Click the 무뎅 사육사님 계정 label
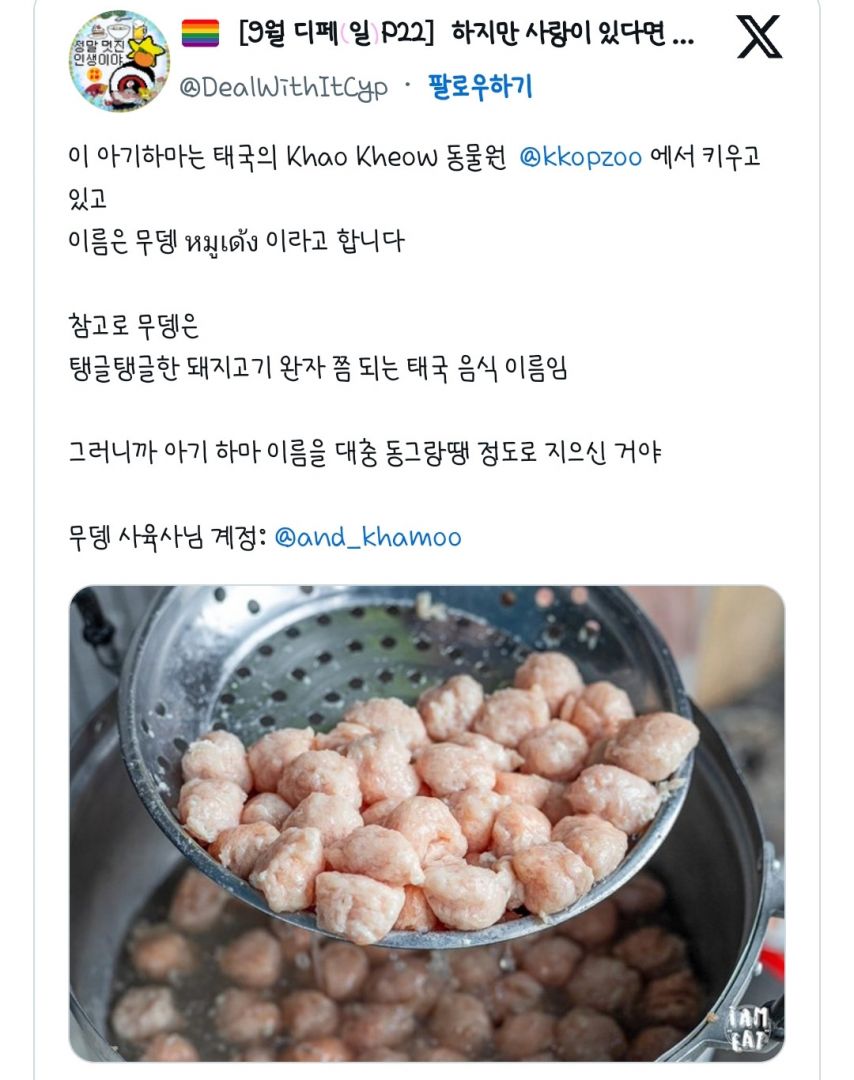Screen dimensions: 854x1080 pyautogui.click(x=167, y=537)
